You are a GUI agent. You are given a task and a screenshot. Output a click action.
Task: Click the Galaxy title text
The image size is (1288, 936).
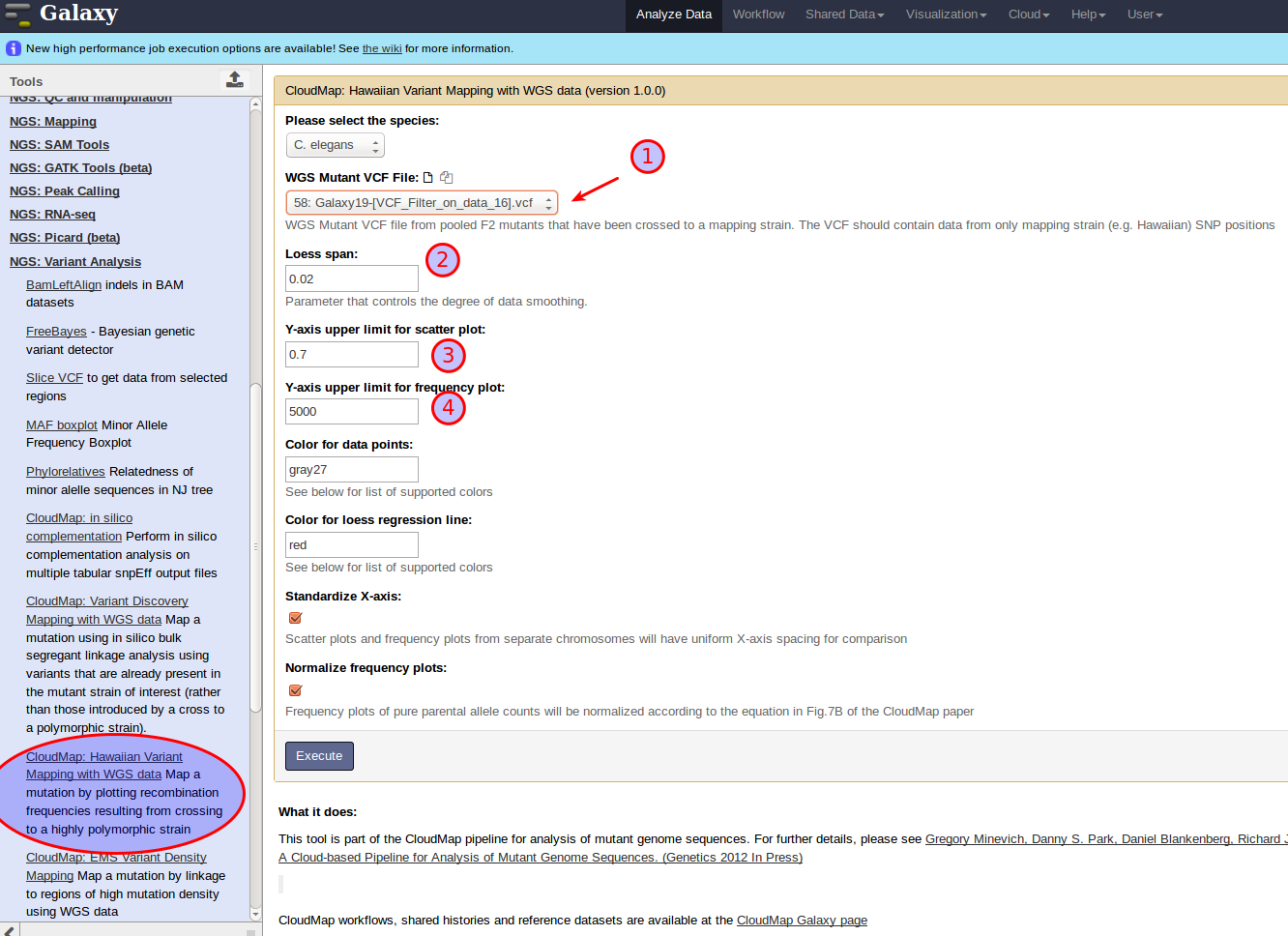[78, 14]
